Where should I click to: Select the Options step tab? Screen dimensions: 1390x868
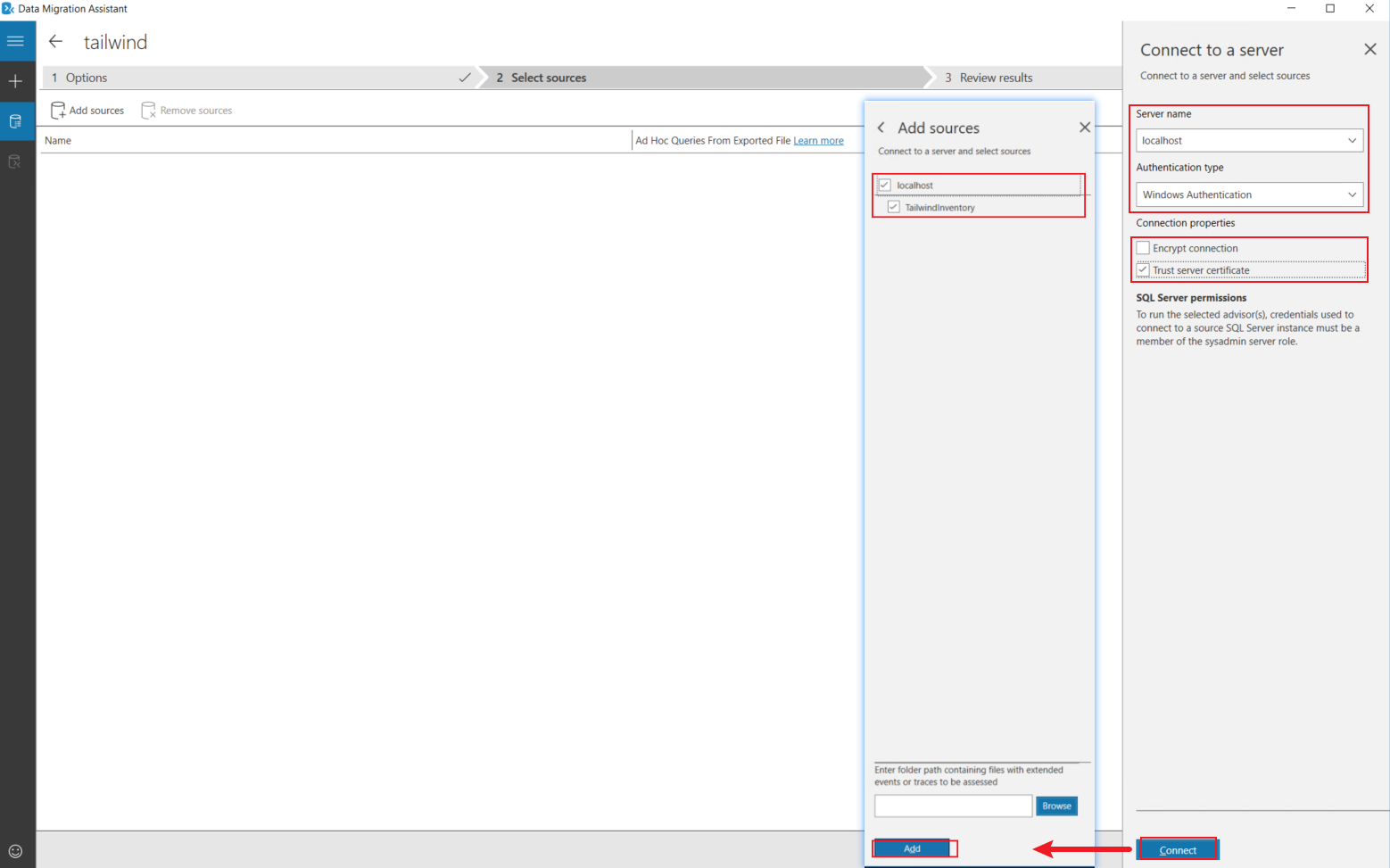259,78
